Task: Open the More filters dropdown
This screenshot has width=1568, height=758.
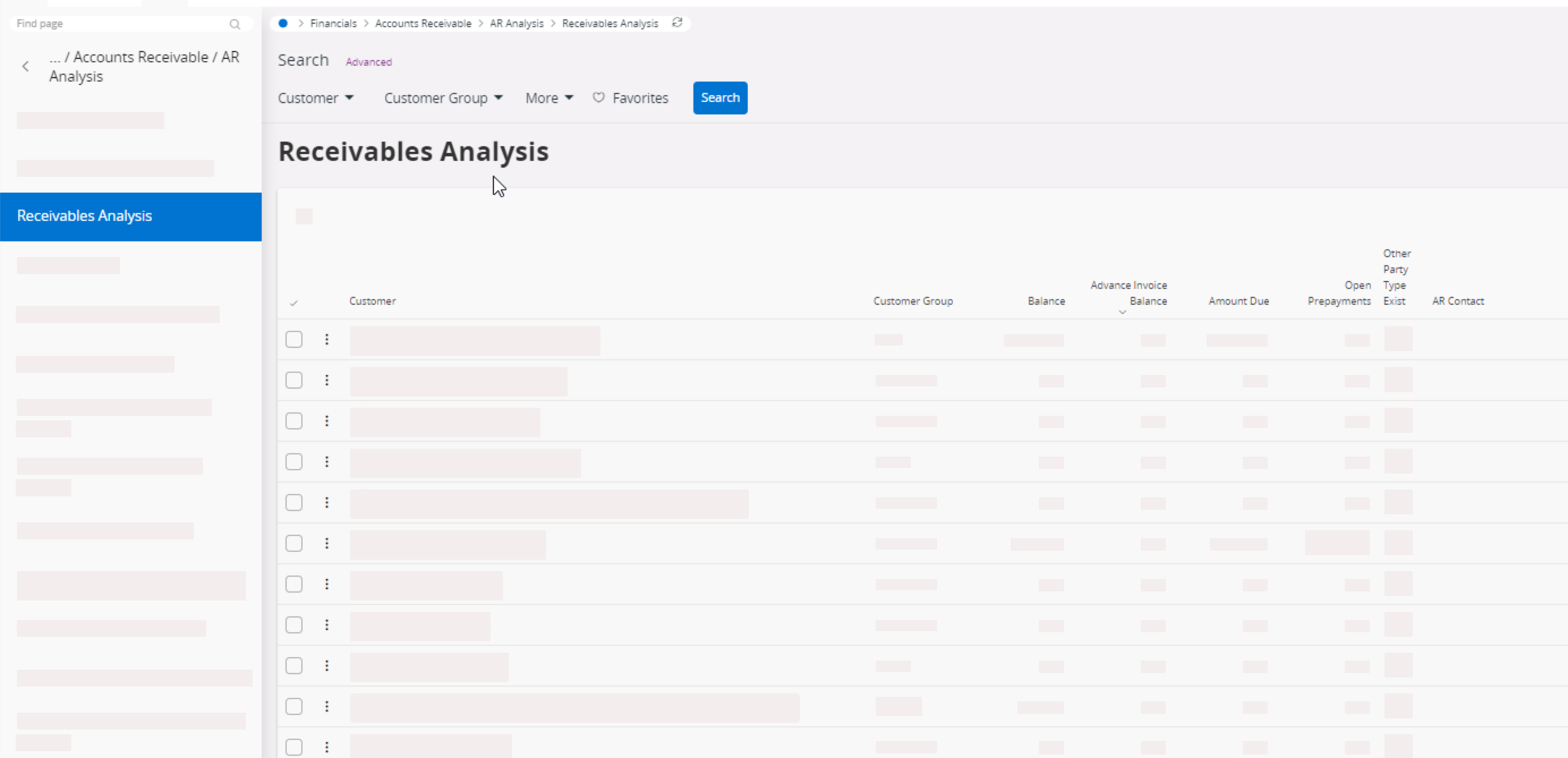Action: (549, 98)
